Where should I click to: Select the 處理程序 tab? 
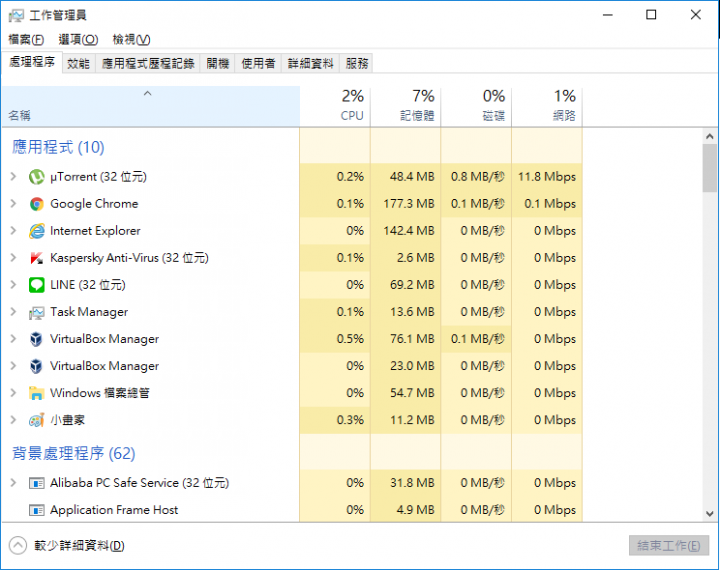(x=32, y=62)
